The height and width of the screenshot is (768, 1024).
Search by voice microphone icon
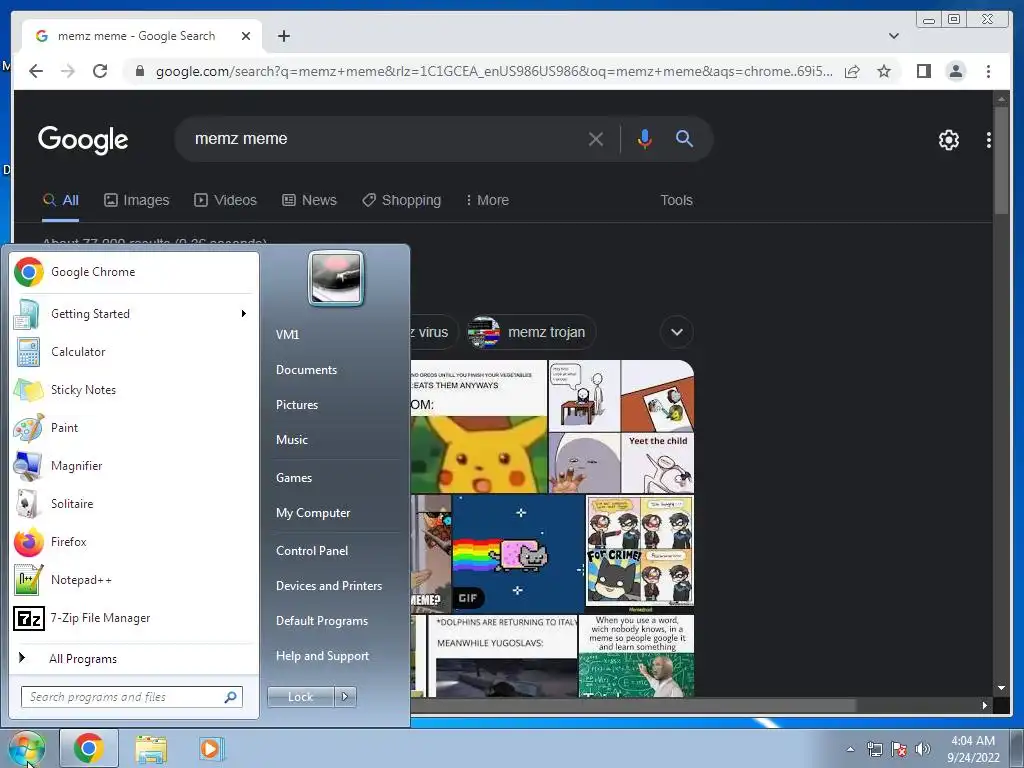645,138
